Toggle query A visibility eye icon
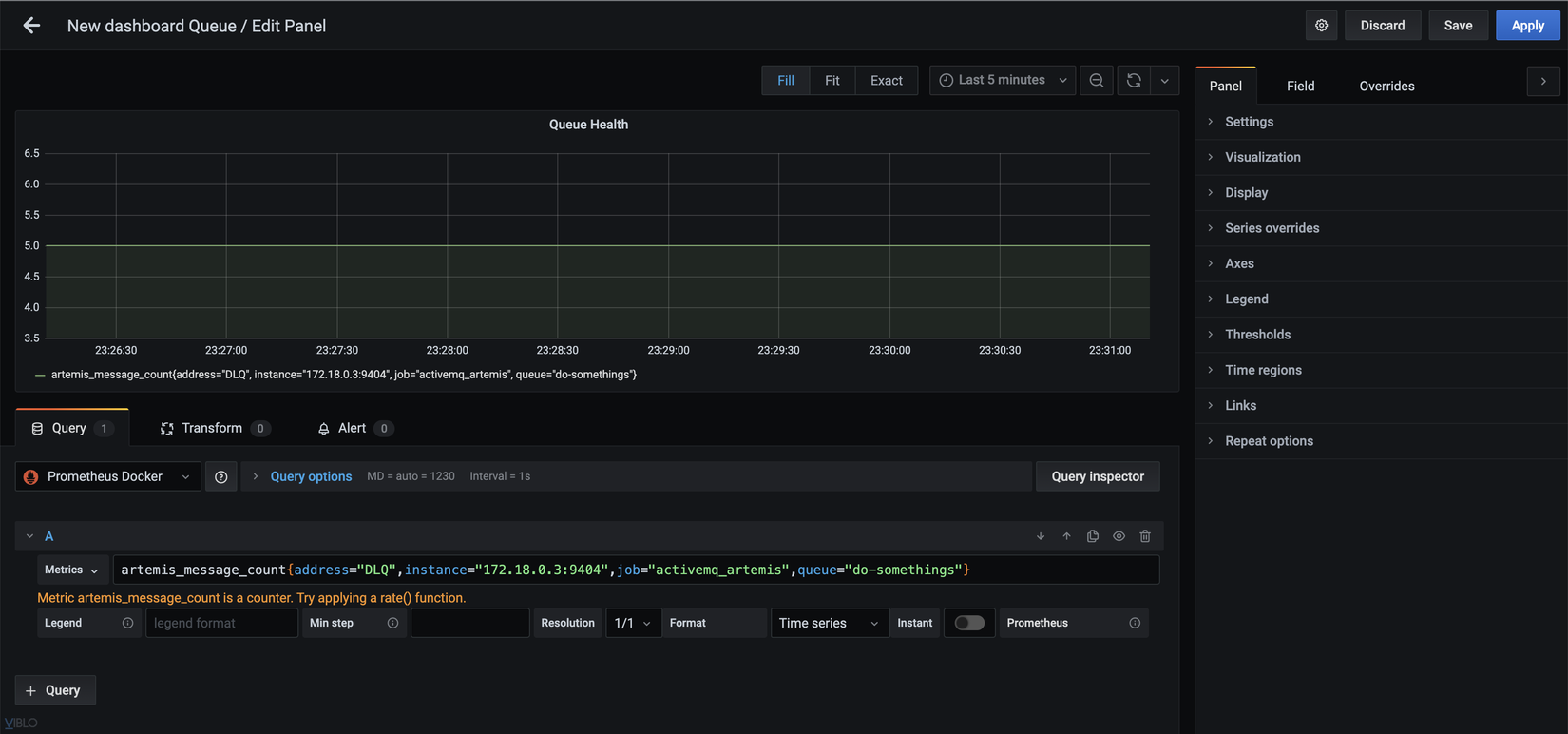 coord(1119,536)
